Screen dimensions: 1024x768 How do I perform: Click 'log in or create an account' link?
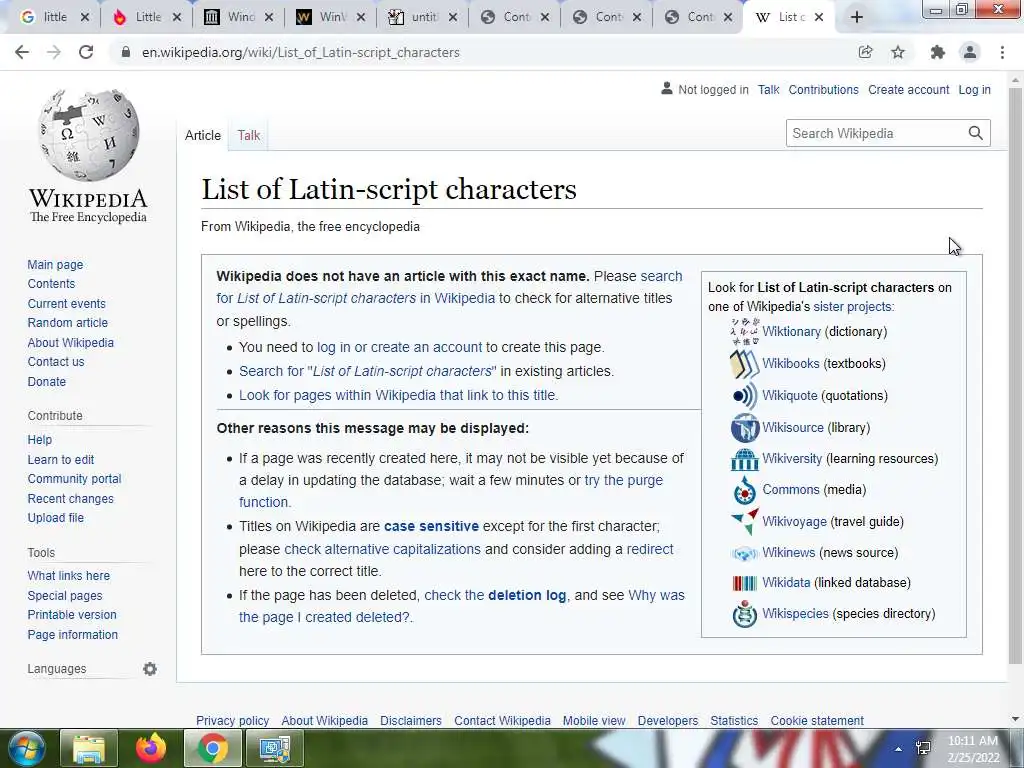pyautogui.click(x=399, y=347)
